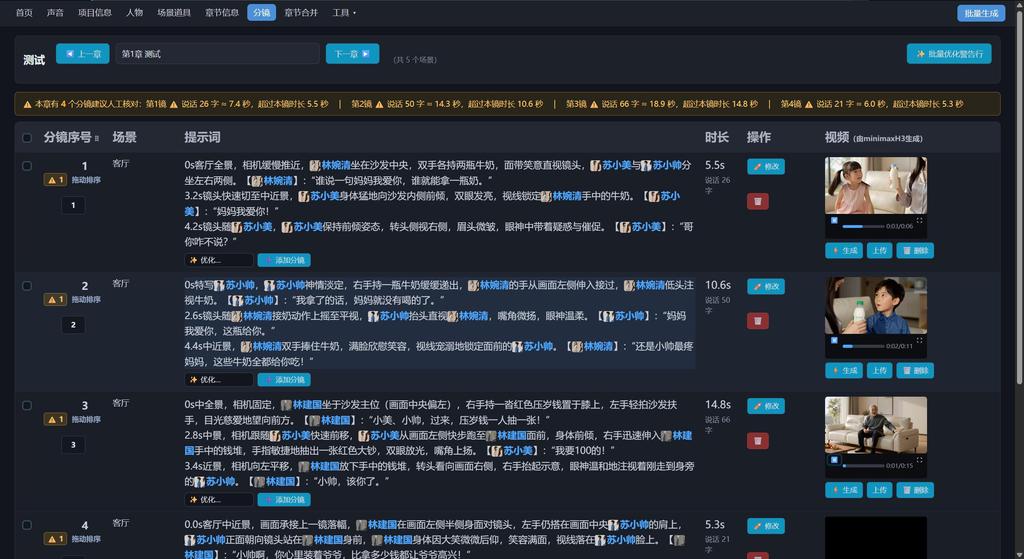This screenshot has height=559, width=1024.
Task: Open the 章节信息 nav tab
Action: tap(222, 12)
